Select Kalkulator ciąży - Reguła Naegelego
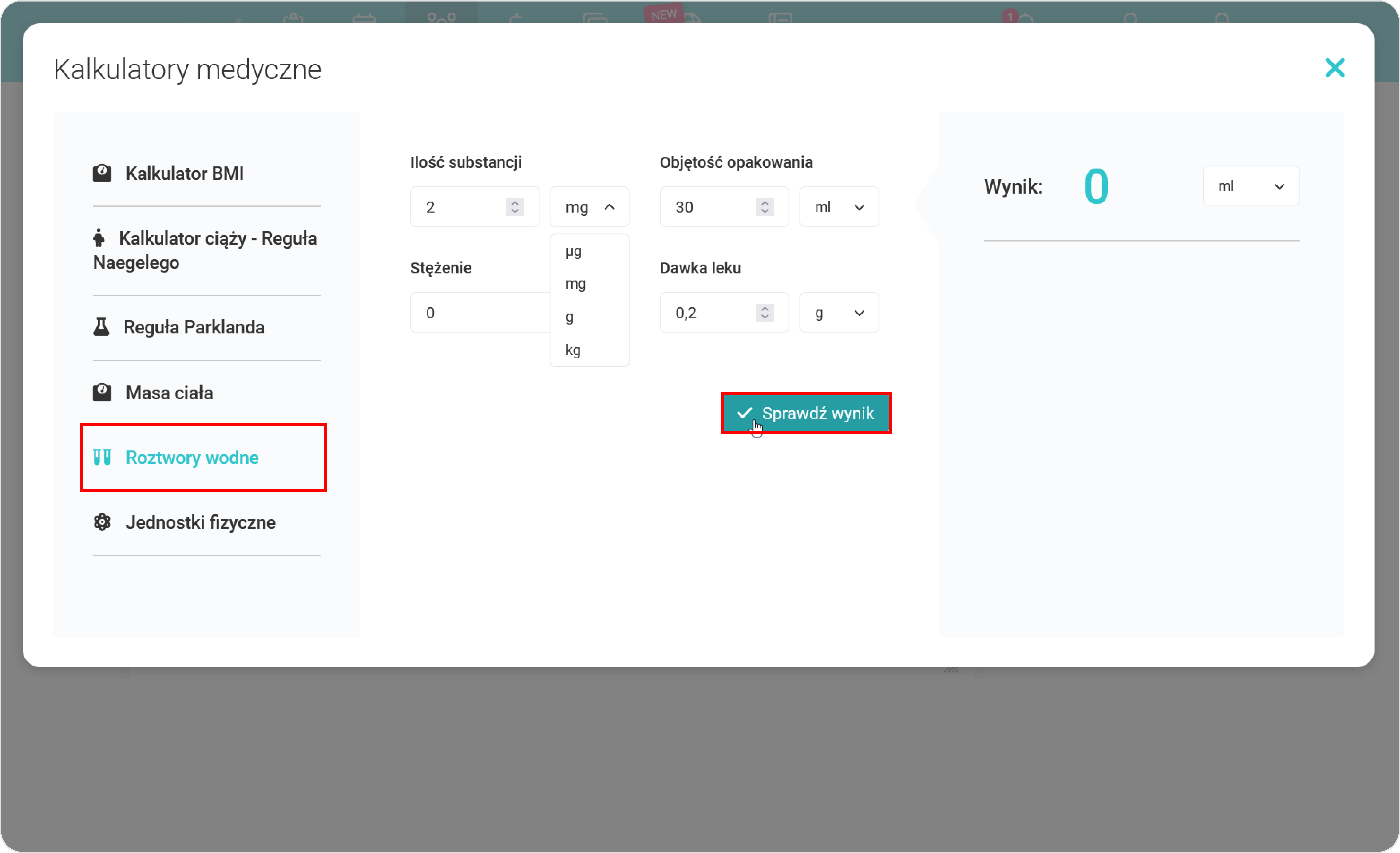 click(x=205, y=250)
